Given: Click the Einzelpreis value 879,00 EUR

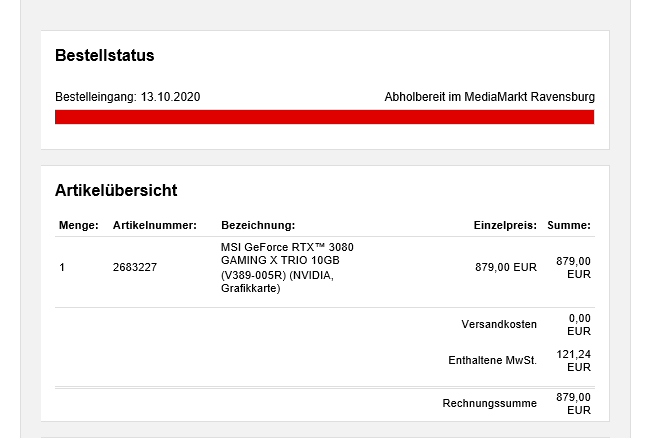Looking at the screenshot, I should [506, 268].
